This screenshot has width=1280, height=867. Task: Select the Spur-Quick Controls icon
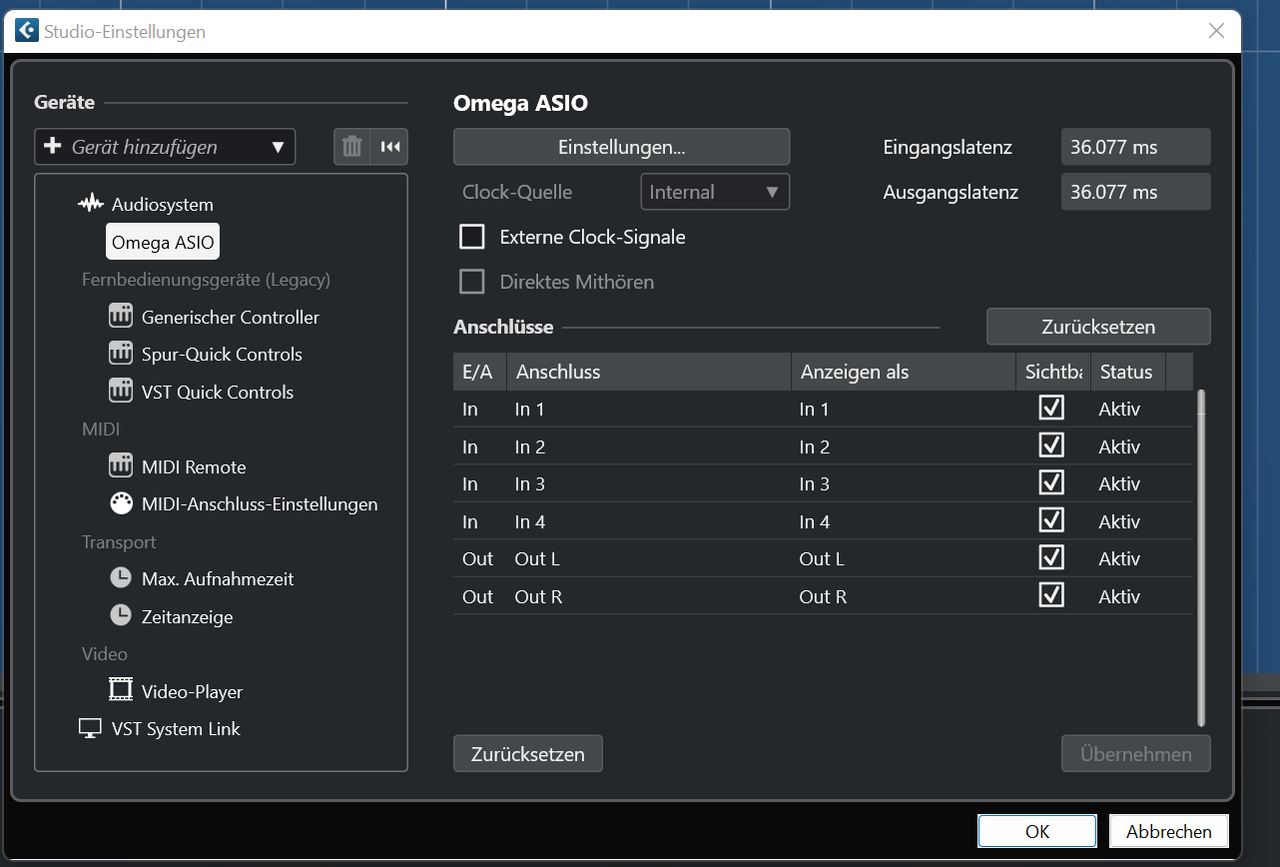(x=121, y=354)
